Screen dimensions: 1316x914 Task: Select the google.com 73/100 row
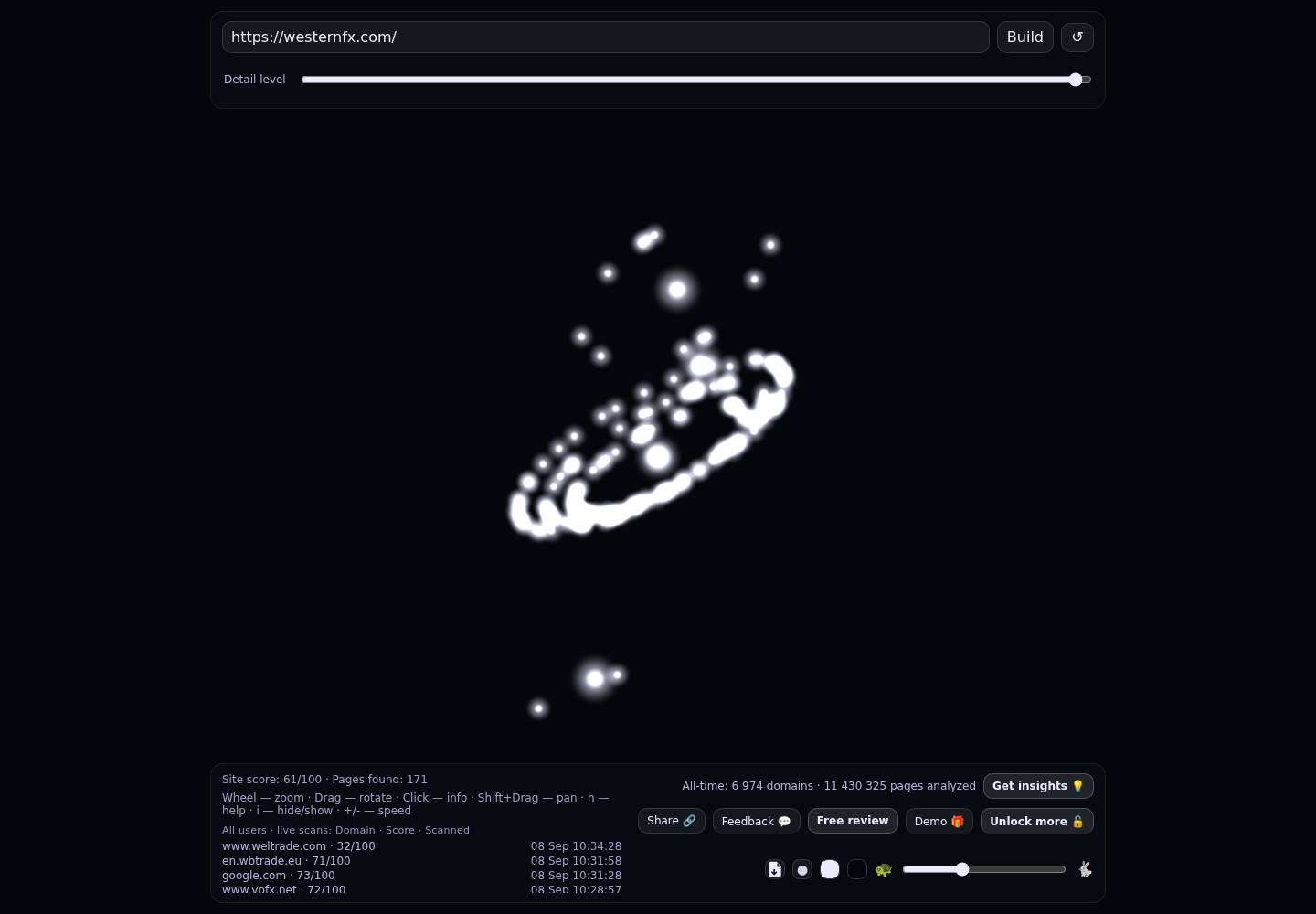pyautogui.click(x=421, y=876)
